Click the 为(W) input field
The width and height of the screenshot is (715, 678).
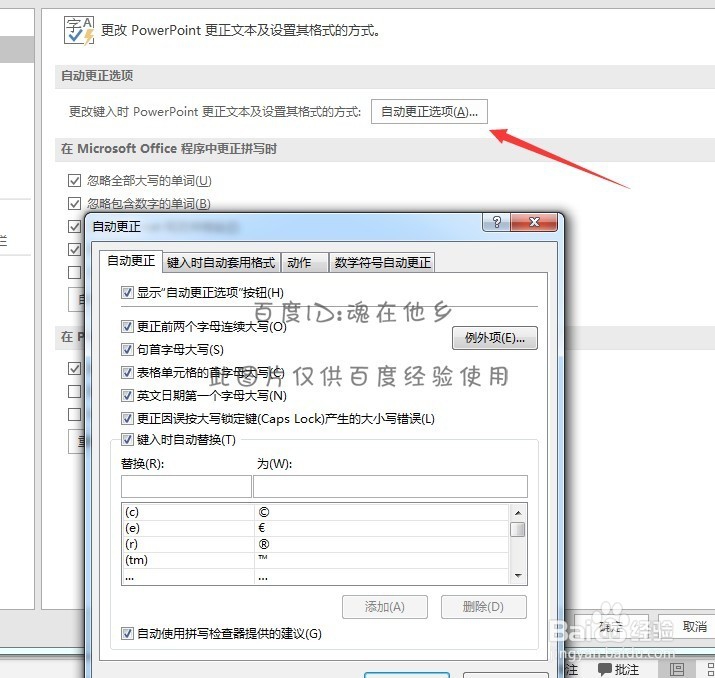390,486
